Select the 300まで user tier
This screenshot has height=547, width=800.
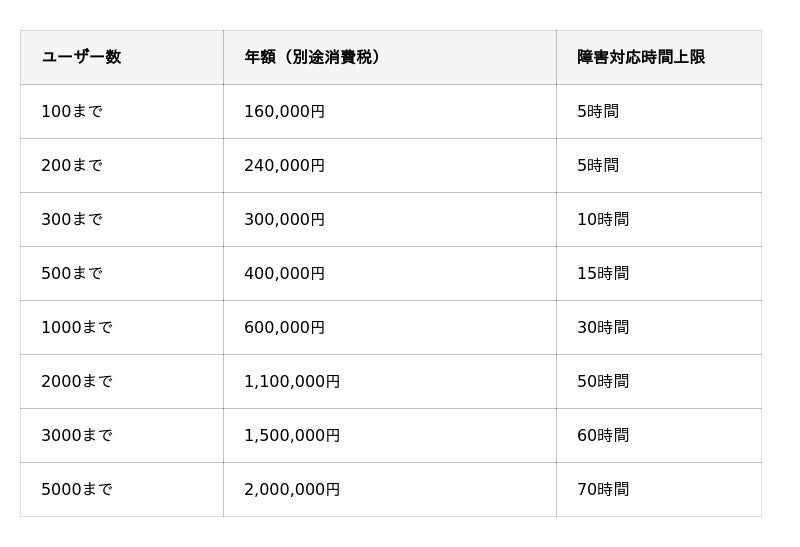[x=72, y=219]
